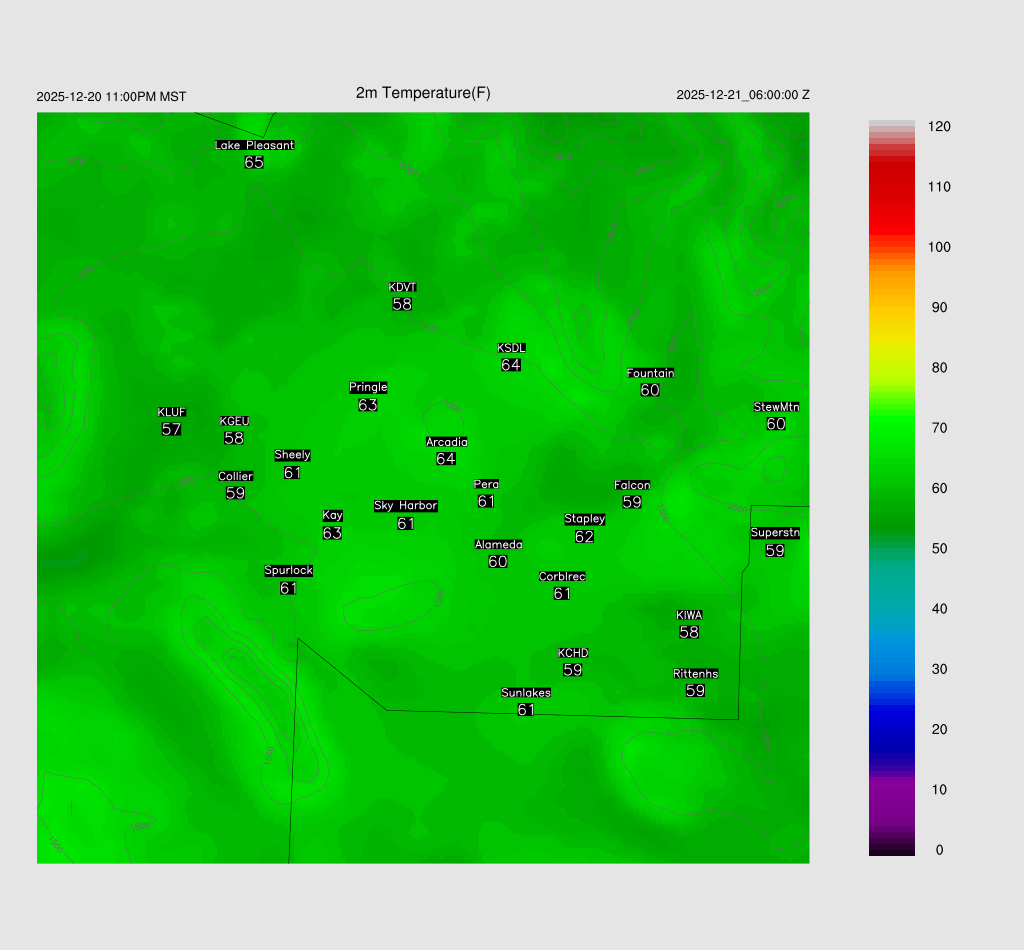Screen dimensions: 1024x950
Task: Click the KIWA station label
Action: click(689, 615)
